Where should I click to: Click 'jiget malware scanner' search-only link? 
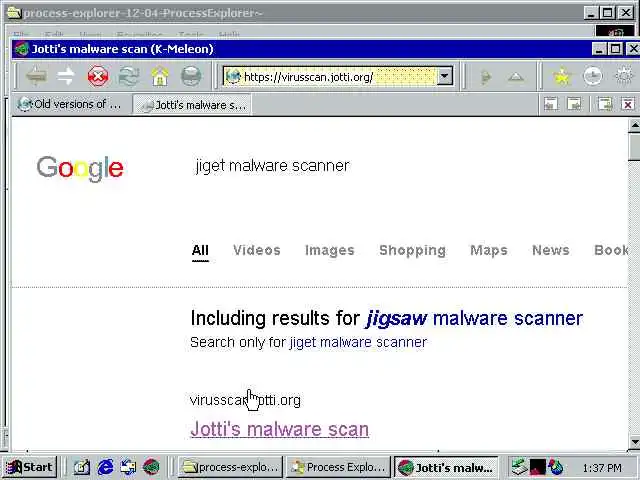358,342
